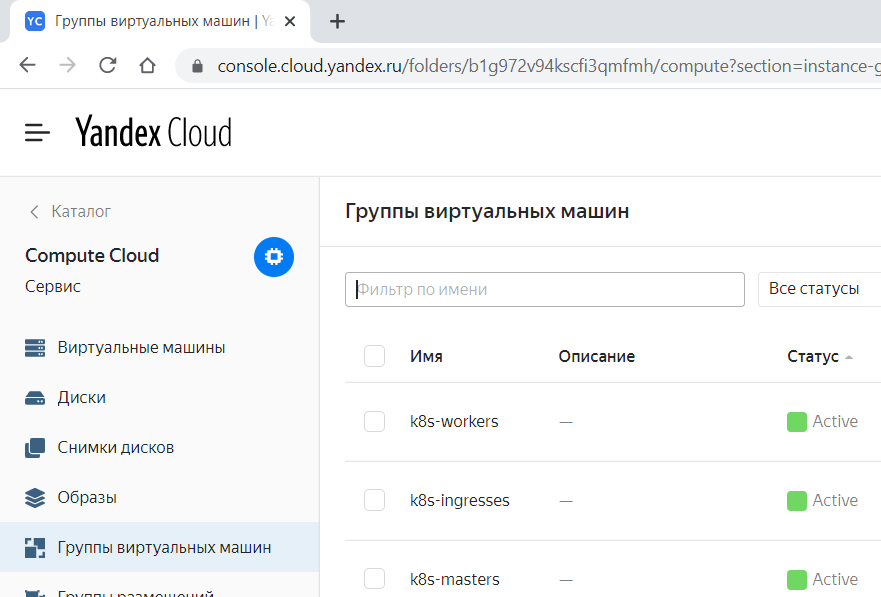Go back to Каталог link
The width and height of the screenshot is (881, 597).
click(81, 211)
